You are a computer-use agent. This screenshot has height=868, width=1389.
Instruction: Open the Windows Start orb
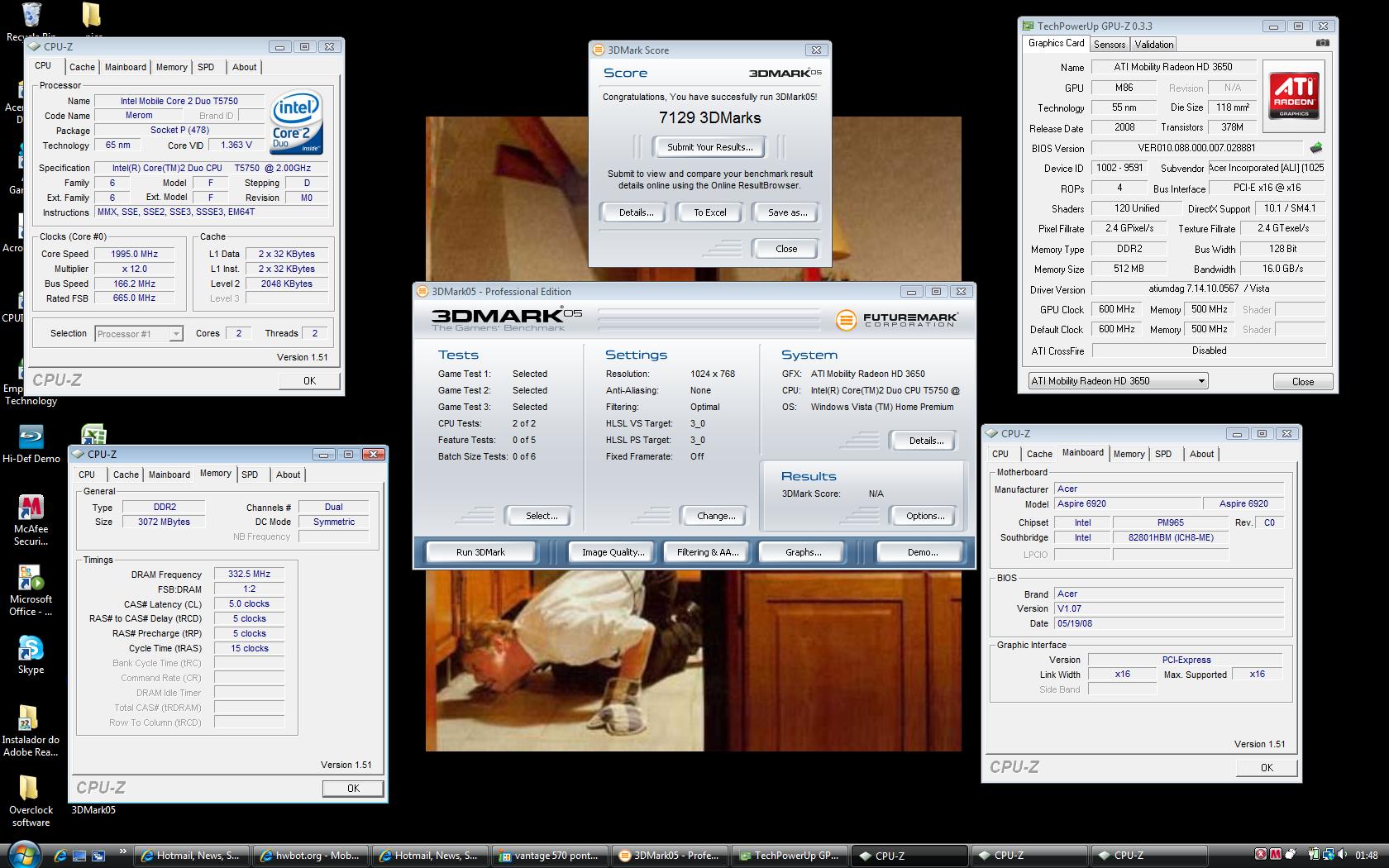22,855
